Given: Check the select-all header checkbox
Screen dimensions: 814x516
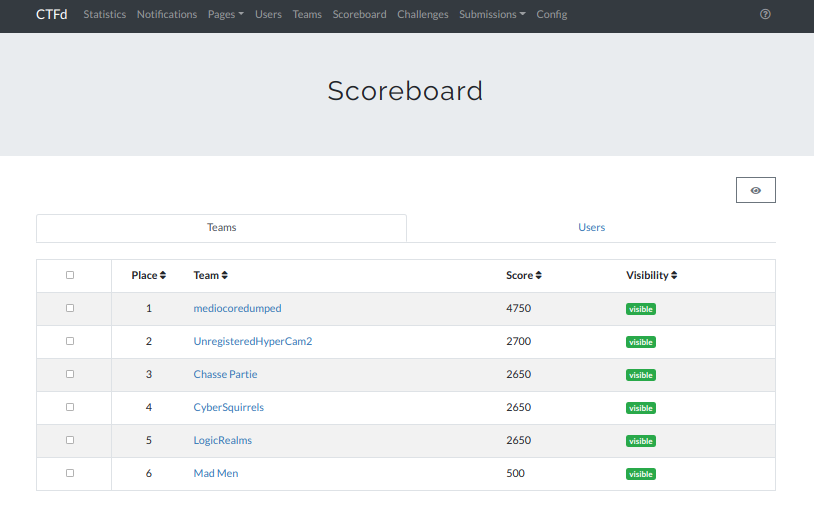Looking at the screenshot, I should click(70, 275).
